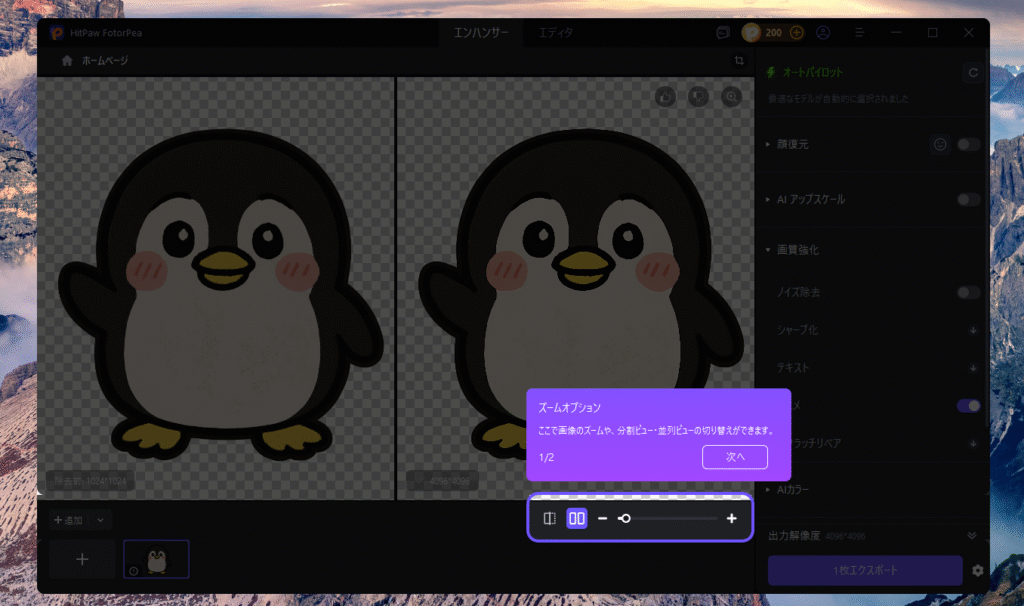Enable the AI アップスケール toggle
Viewport: 1024px width, 606px height.
(968, 200)
